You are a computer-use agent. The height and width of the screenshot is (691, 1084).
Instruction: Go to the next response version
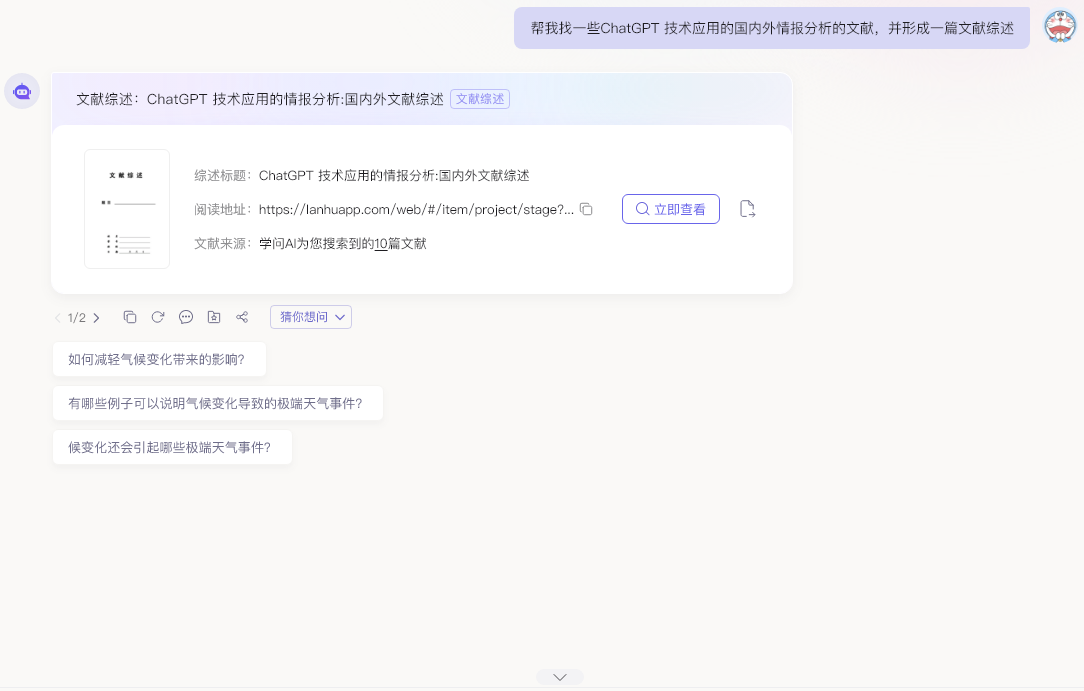97,318
